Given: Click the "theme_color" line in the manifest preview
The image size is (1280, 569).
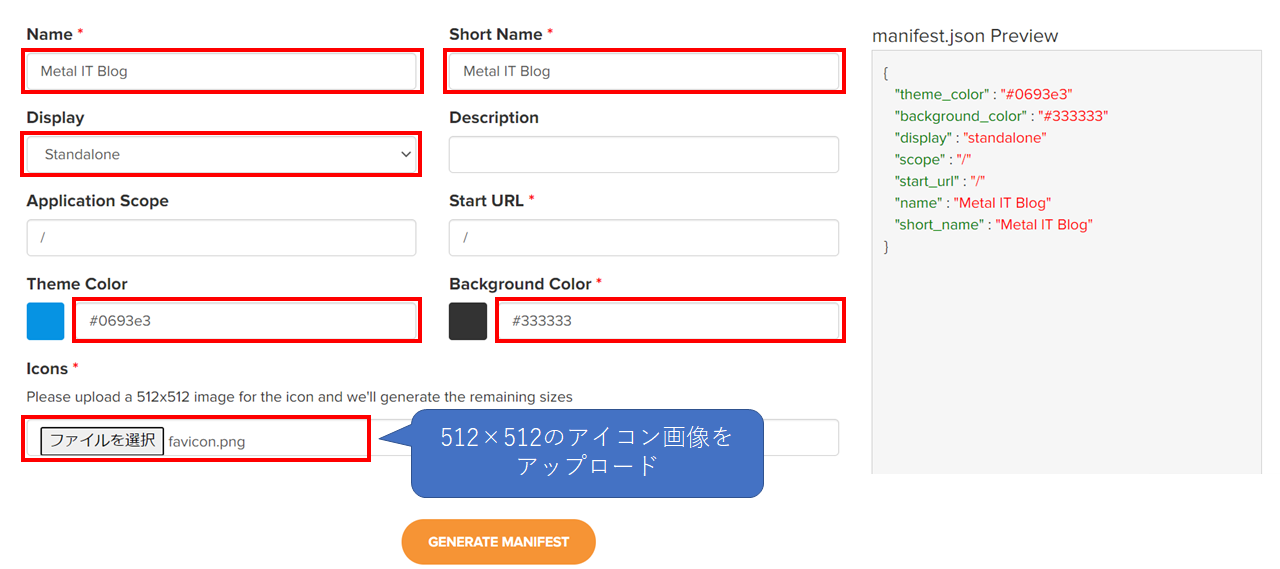Looking at the screenshot, I should (984, 94).
